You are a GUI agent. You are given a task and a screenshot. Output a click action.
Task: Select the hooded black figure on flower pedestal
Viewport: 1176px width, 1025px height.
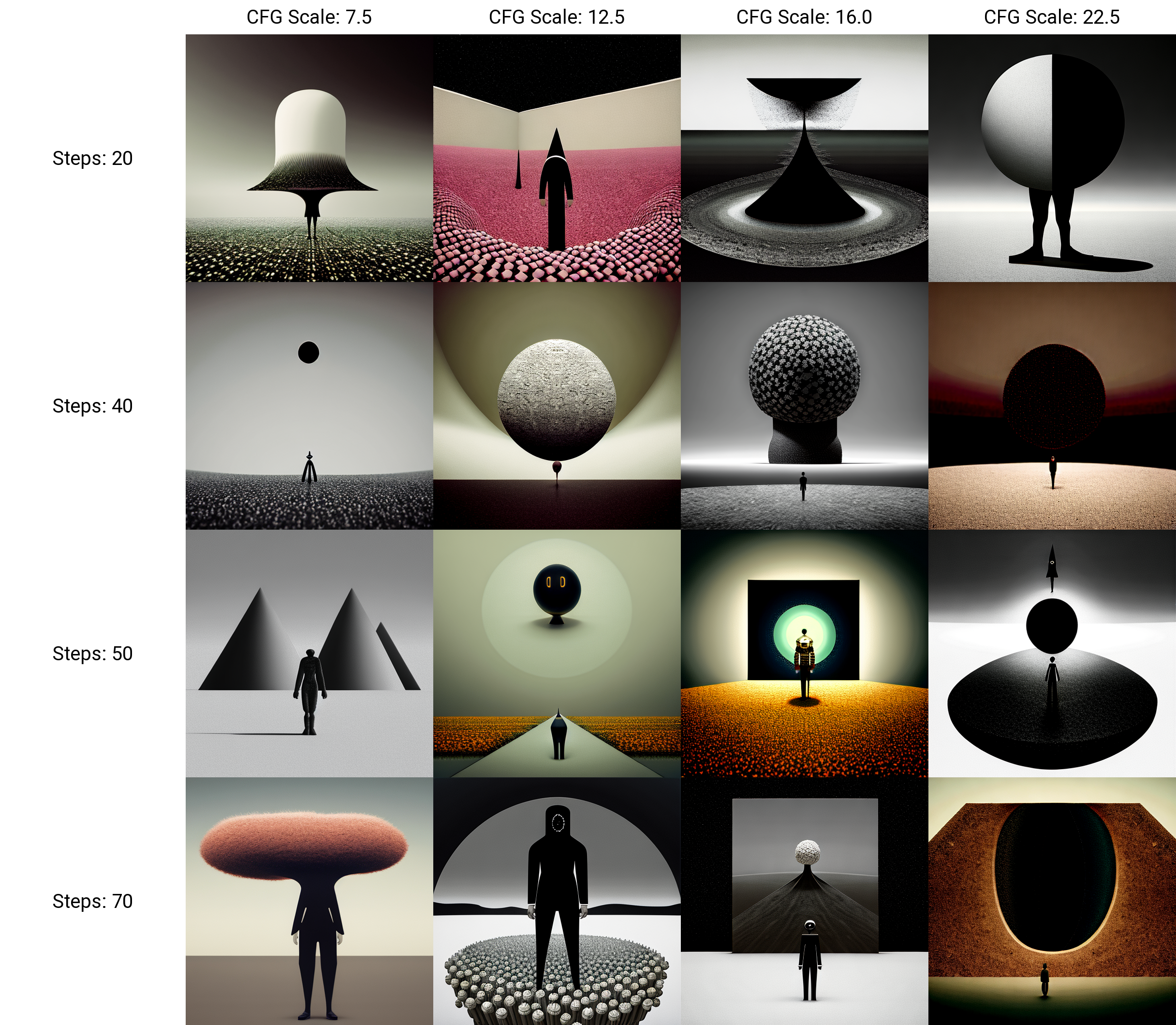(556, 901)
